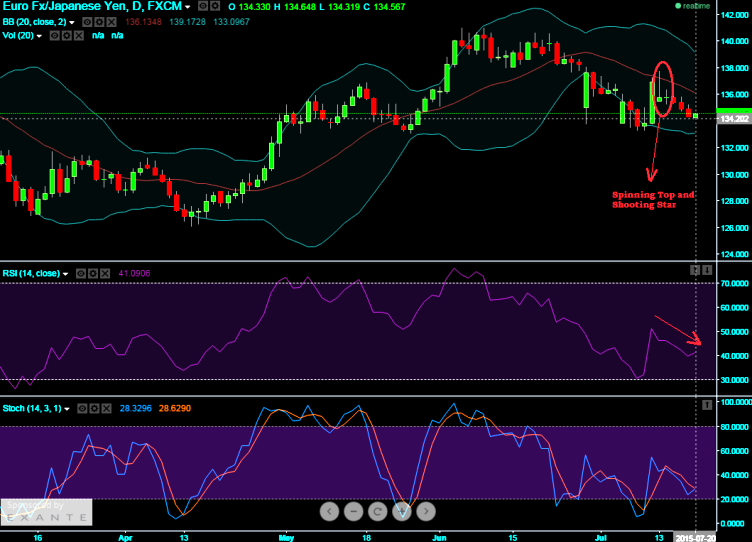Image resolution: width=752 pixels, height=542 pixels.
Task: Click the realtime status indicator
Action: pos(694,6)
